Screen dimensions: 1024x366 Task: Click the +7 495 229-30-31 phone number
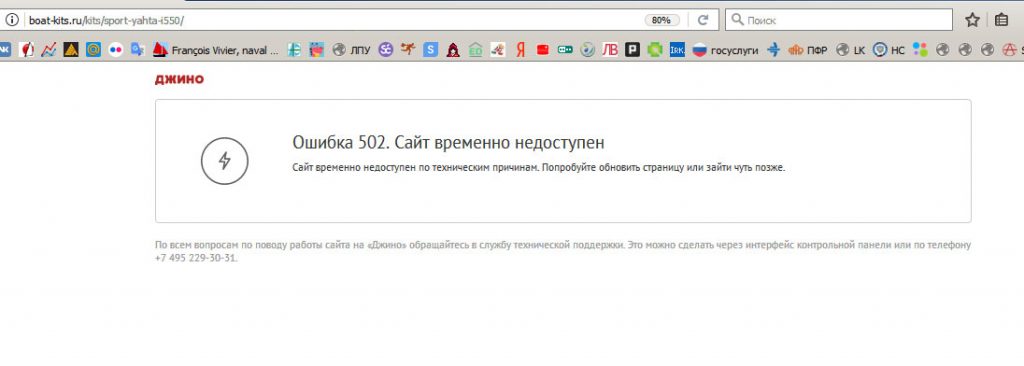196,258
